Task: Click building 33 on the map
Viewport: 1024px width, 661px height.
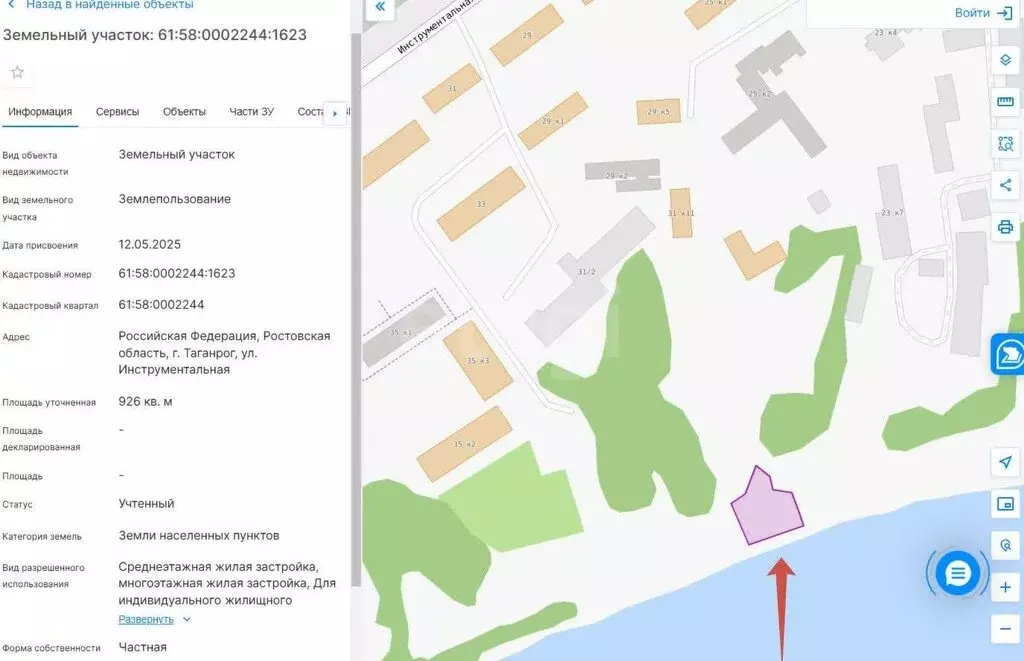Action: (x=481, y=204)
